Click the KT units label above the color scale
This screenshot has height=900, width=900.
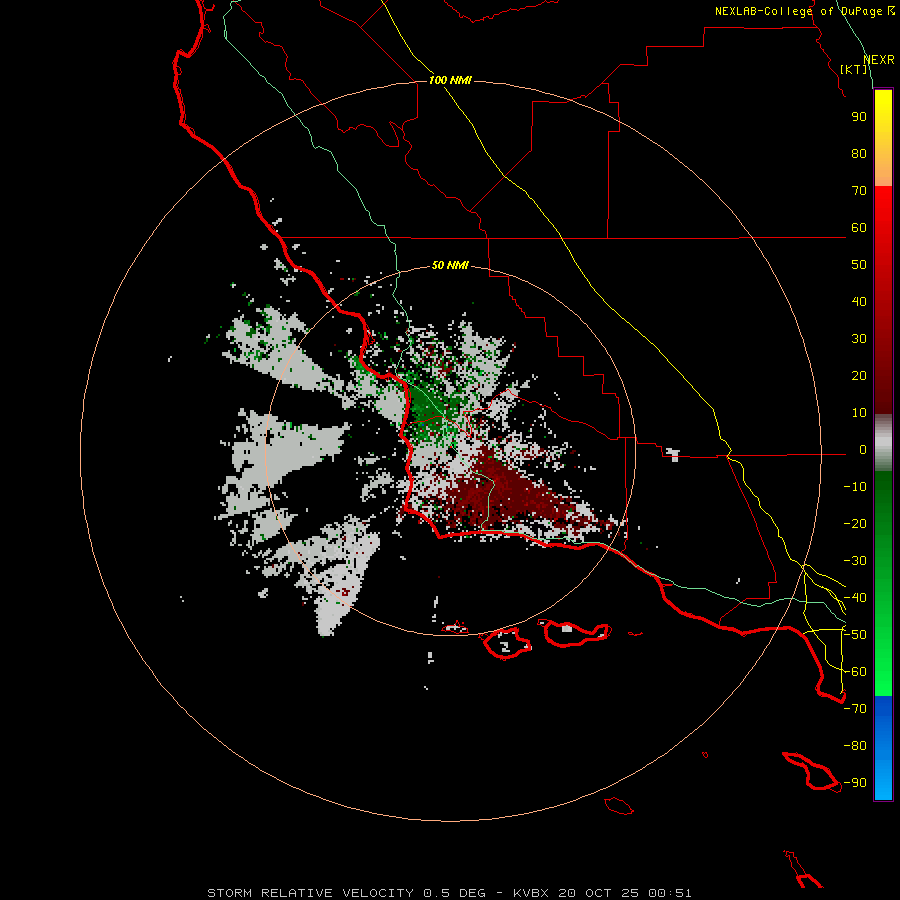[854, 69]
